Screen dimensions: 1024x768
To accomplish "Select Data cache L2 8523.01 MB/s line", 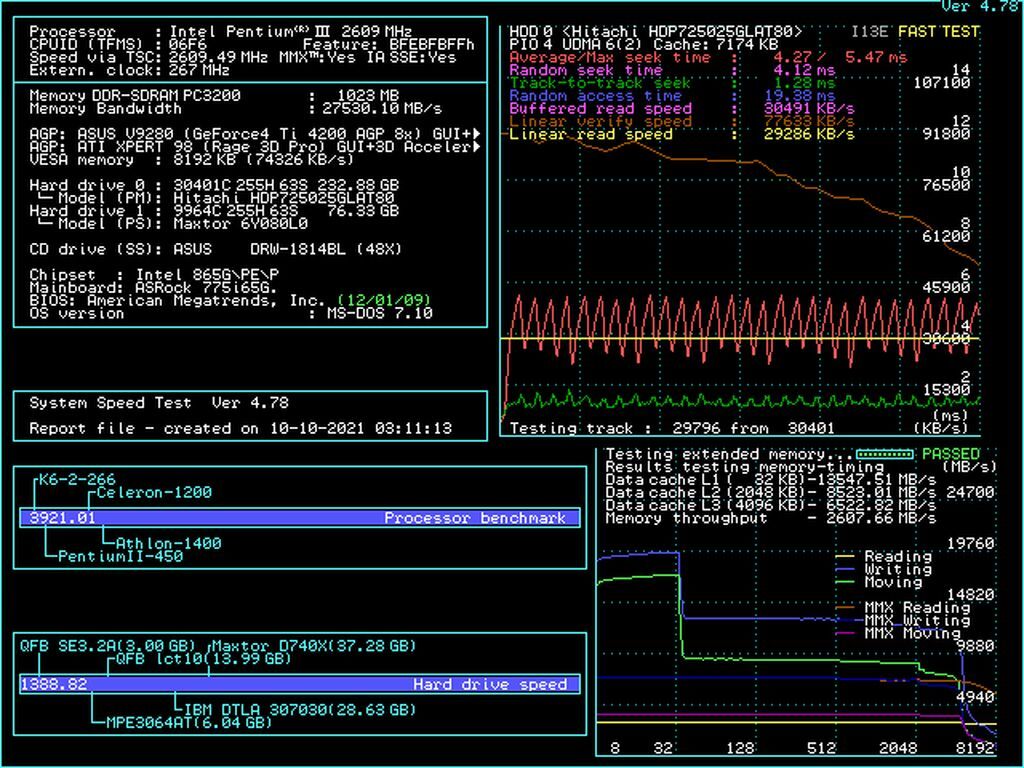I will click(x=771, y=492).
